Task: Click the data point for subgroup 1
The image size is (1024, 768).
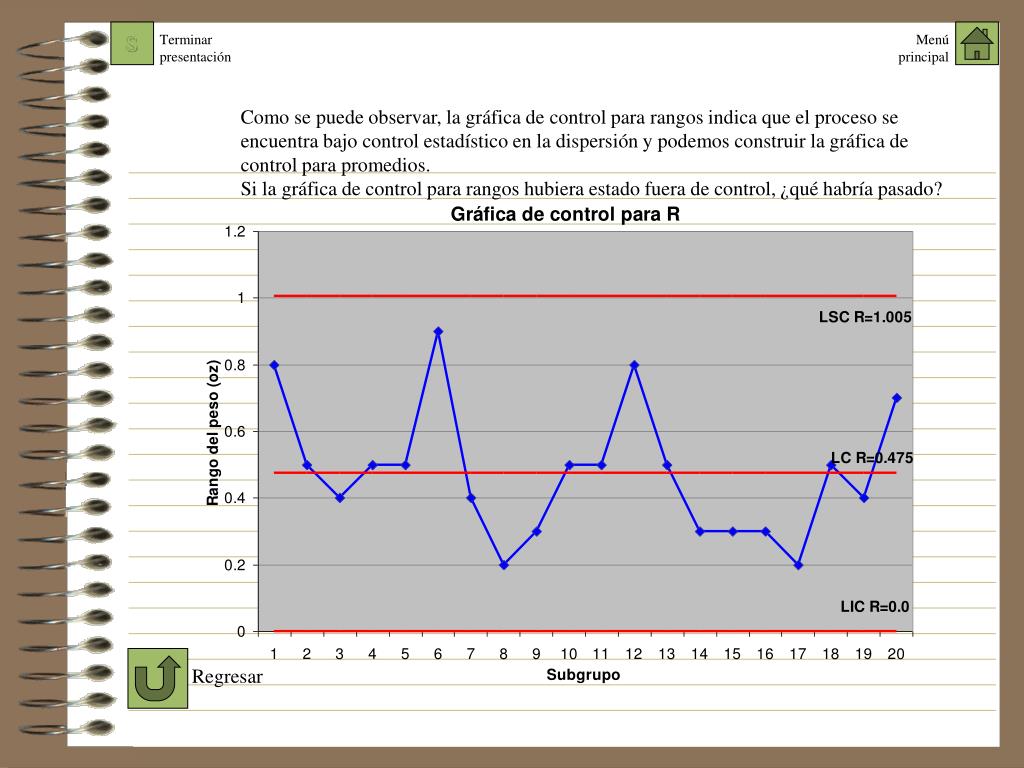Action: pos(274,365)
